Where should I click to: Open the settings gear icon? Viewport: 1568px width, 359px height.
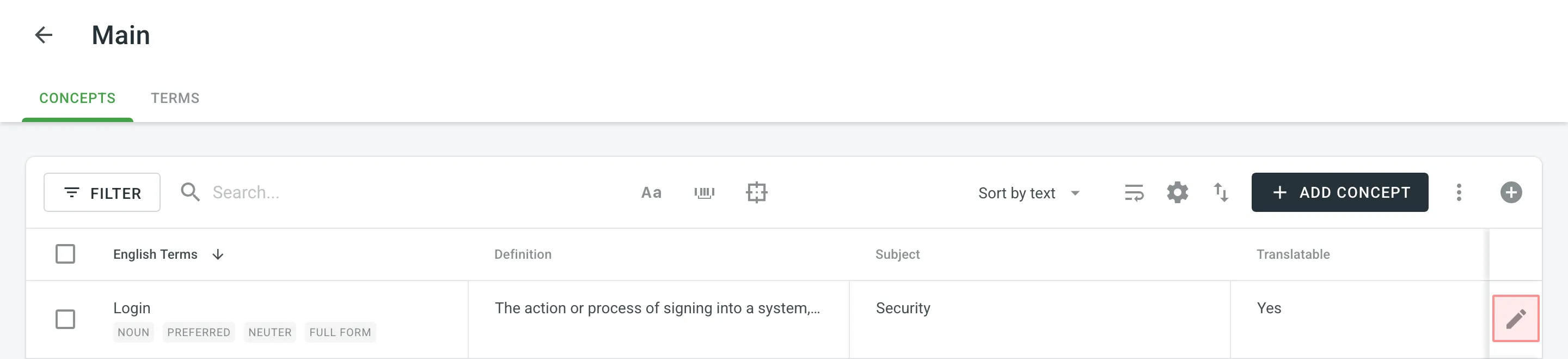[x=1177, y=193]
